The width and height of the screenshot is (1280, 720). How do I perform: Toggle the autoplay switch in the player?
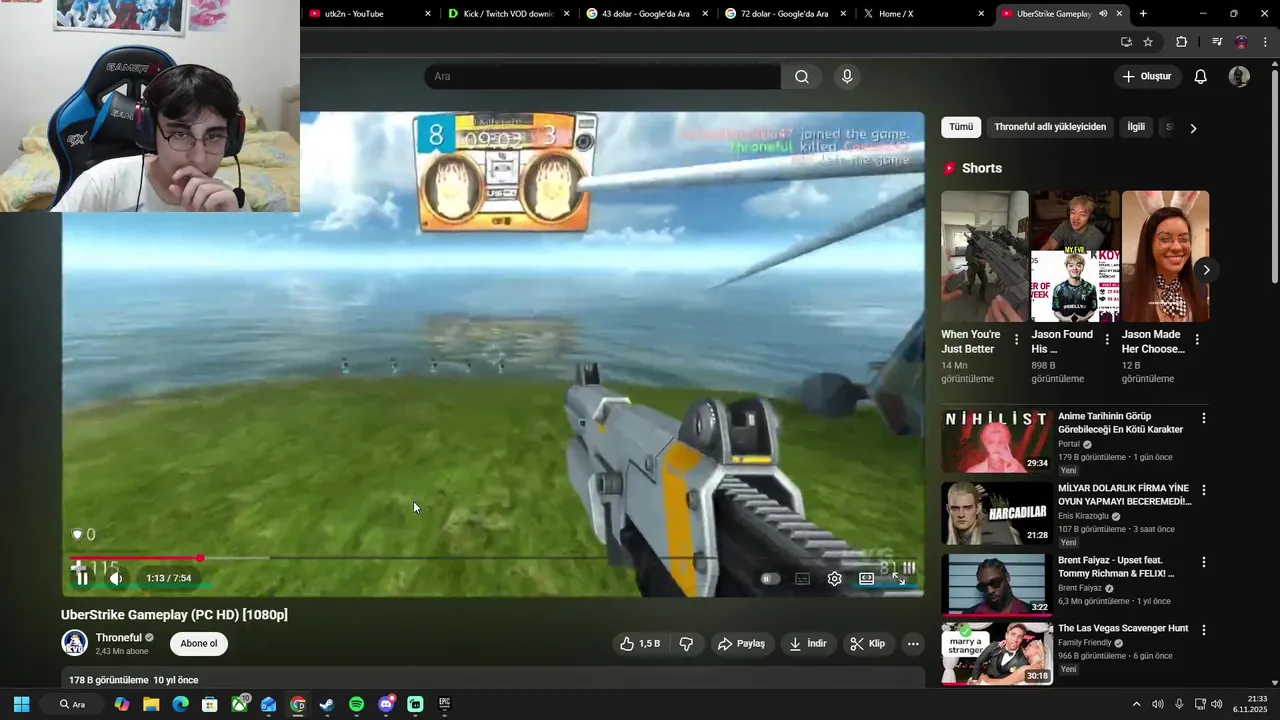(770, 578)
